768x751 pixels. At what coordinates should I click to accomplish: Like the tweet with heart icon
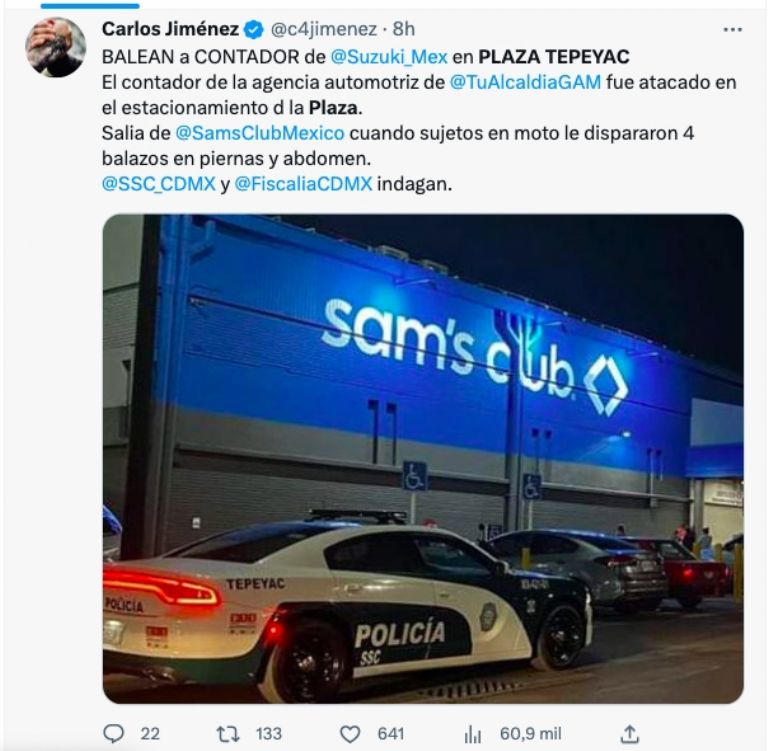350,734
